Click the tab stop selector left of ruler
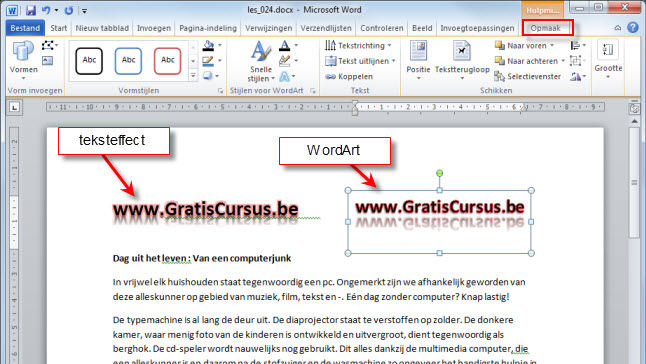This screenshot has height=364, width=646. click(x=14, y=108)
